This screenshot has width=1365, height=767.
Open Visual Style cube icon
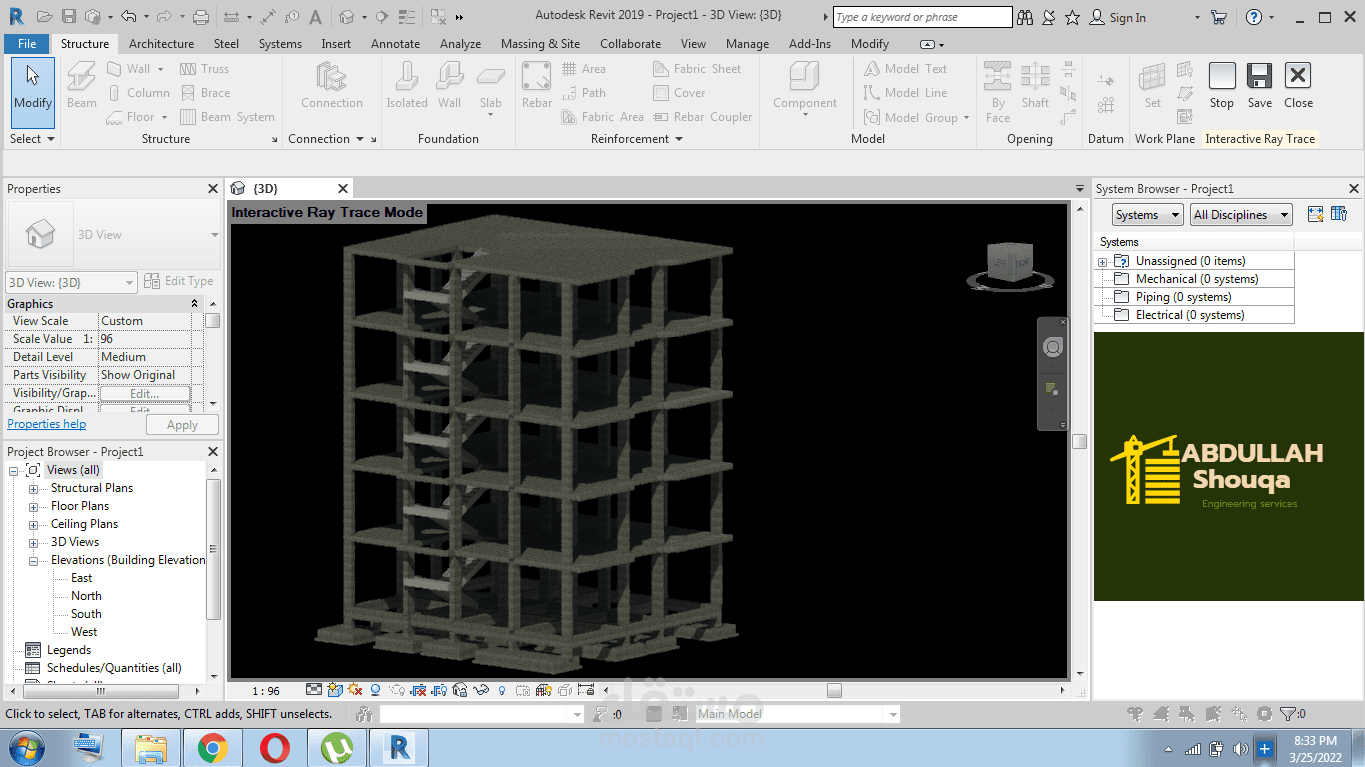(335, 689)
